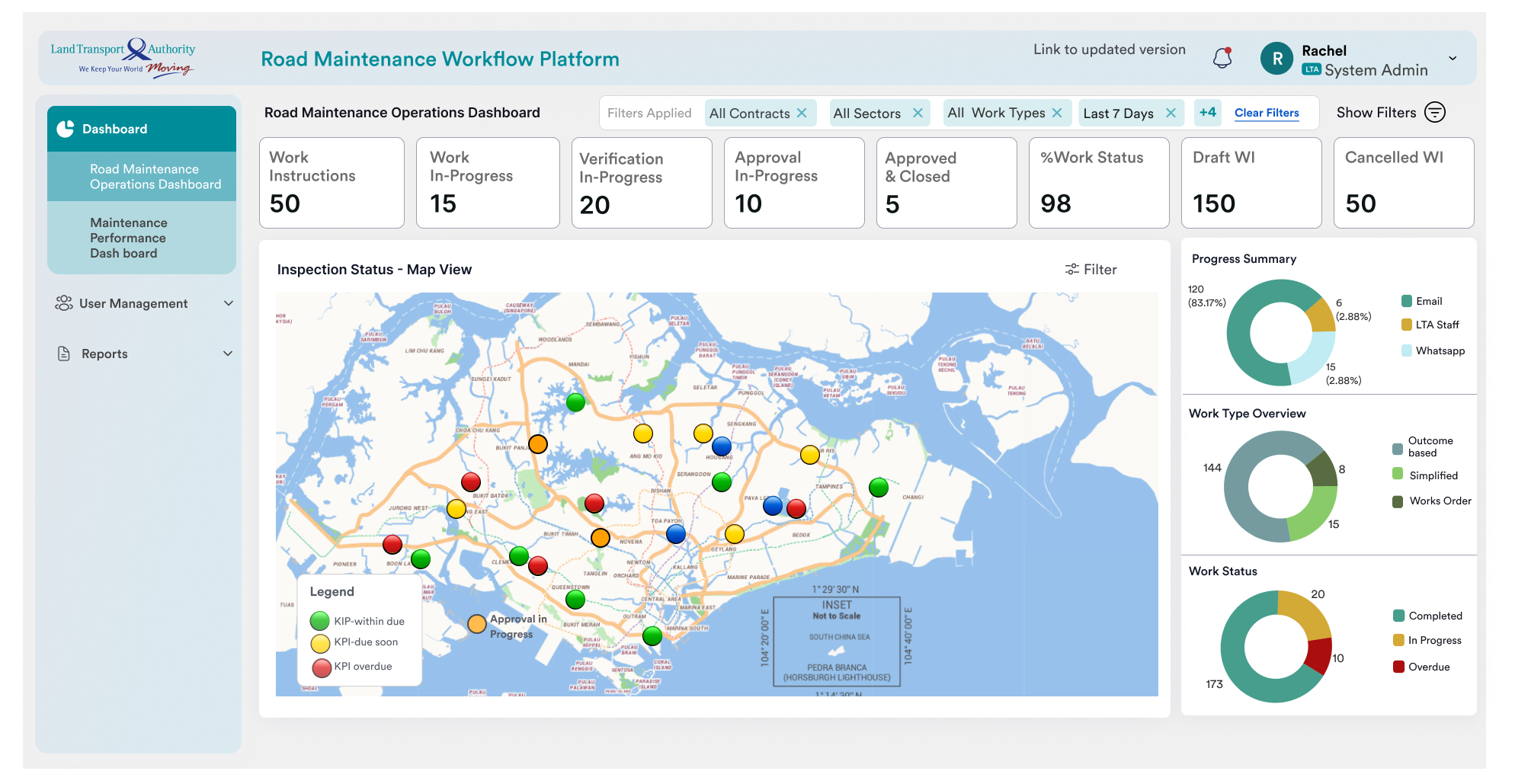This screenshot has height=784, width=1515.
Task: Expand the User Management section chevron
Action: (x=228, y=303)
